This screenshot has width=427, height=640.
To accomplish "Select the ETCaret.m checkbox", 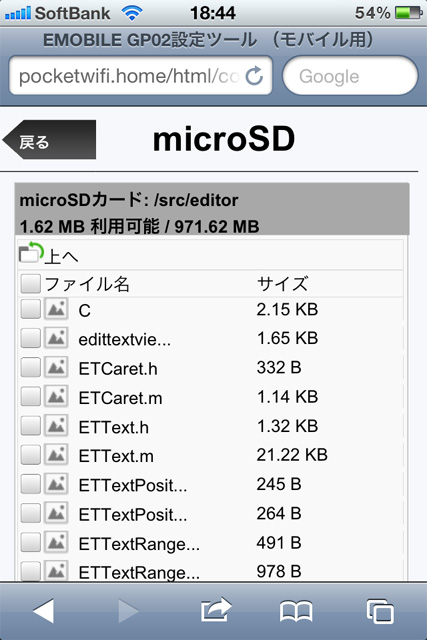I will pyautogui.click(x=31, y=396).
